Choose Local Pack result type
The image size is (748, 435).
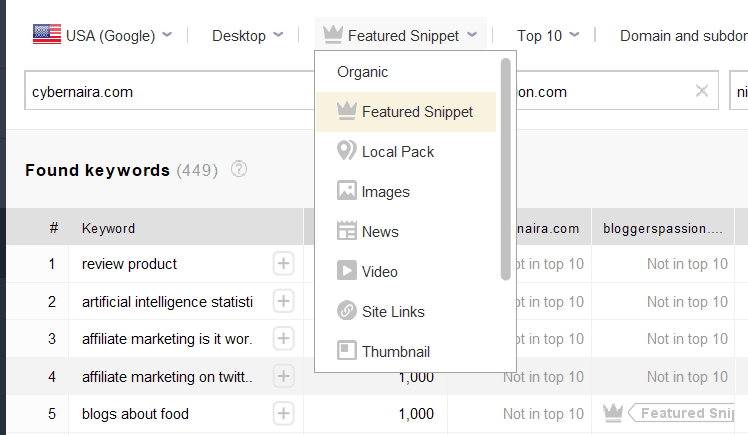(397, 152)
